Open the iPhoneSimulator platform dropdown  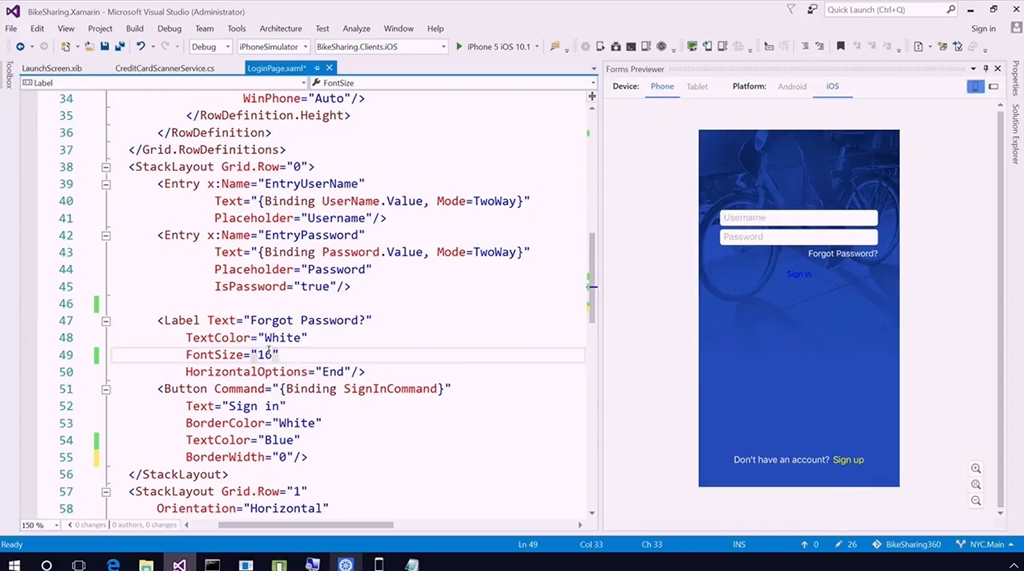pyautogui.click(x=273, y=47)
